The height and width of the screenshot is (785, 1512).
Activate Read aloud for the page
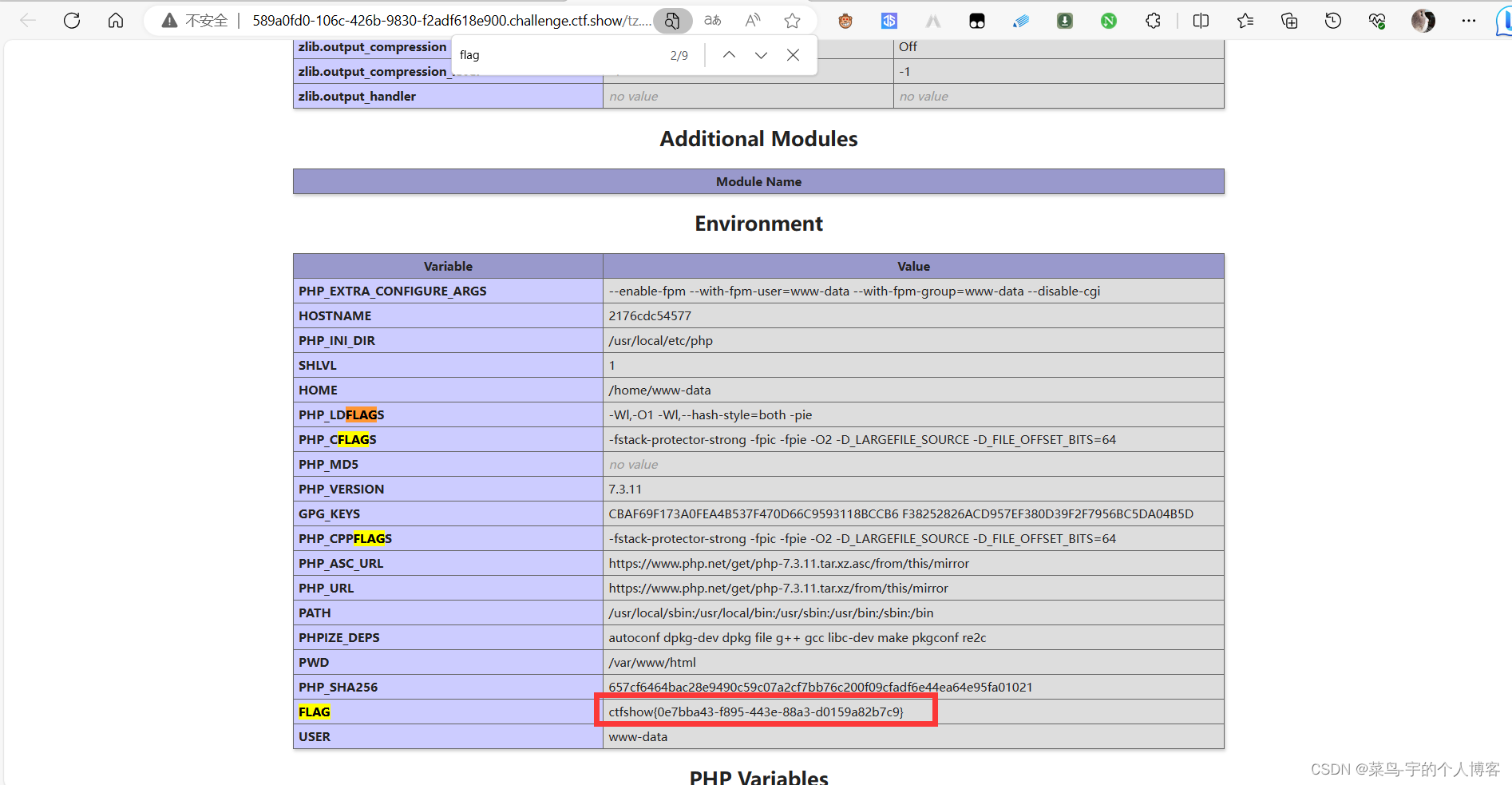751,21
